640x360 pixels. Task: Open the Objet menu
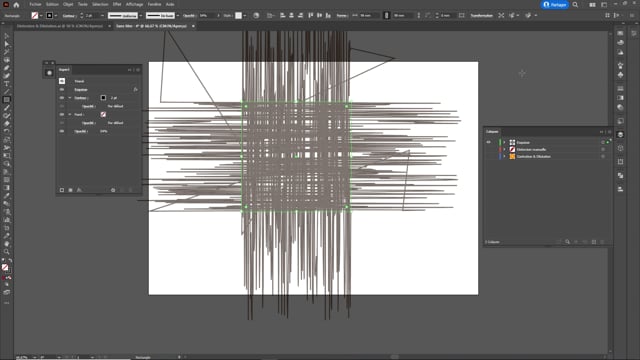pyautogui.click(x=68, y=4)
